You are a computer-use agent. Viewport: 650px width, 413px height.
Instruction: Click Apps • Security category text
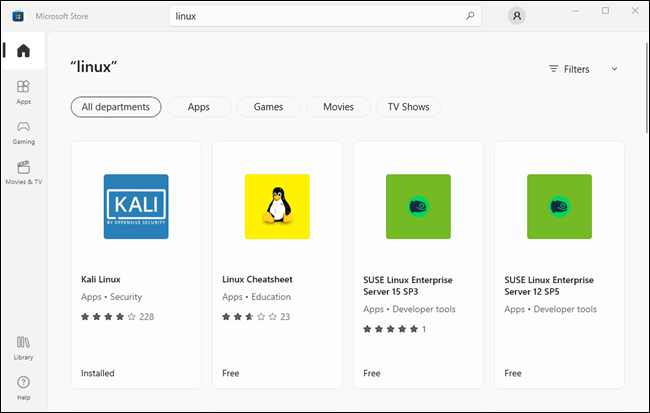click(111, 297)
